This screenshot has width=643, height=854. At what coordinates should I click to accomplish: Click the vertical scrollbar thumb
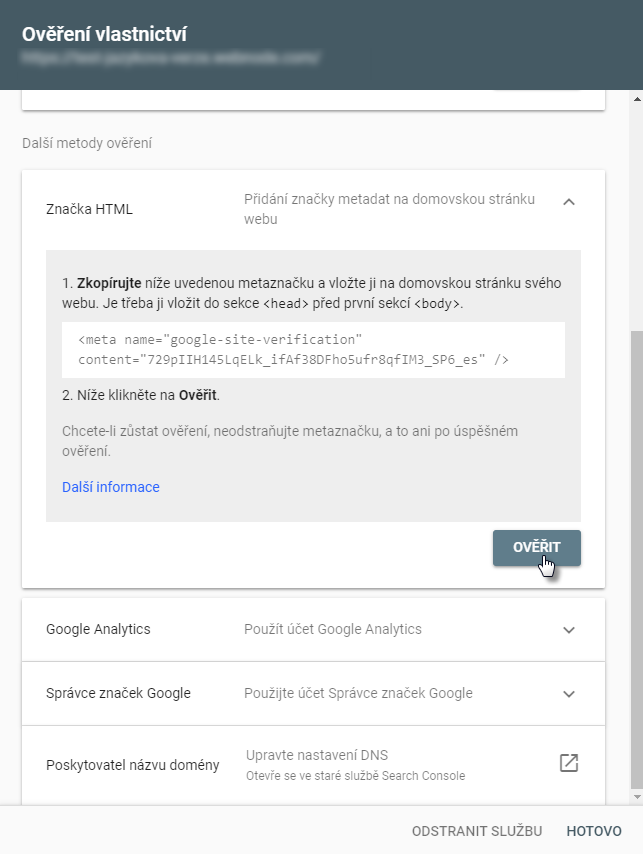(635, 560)
